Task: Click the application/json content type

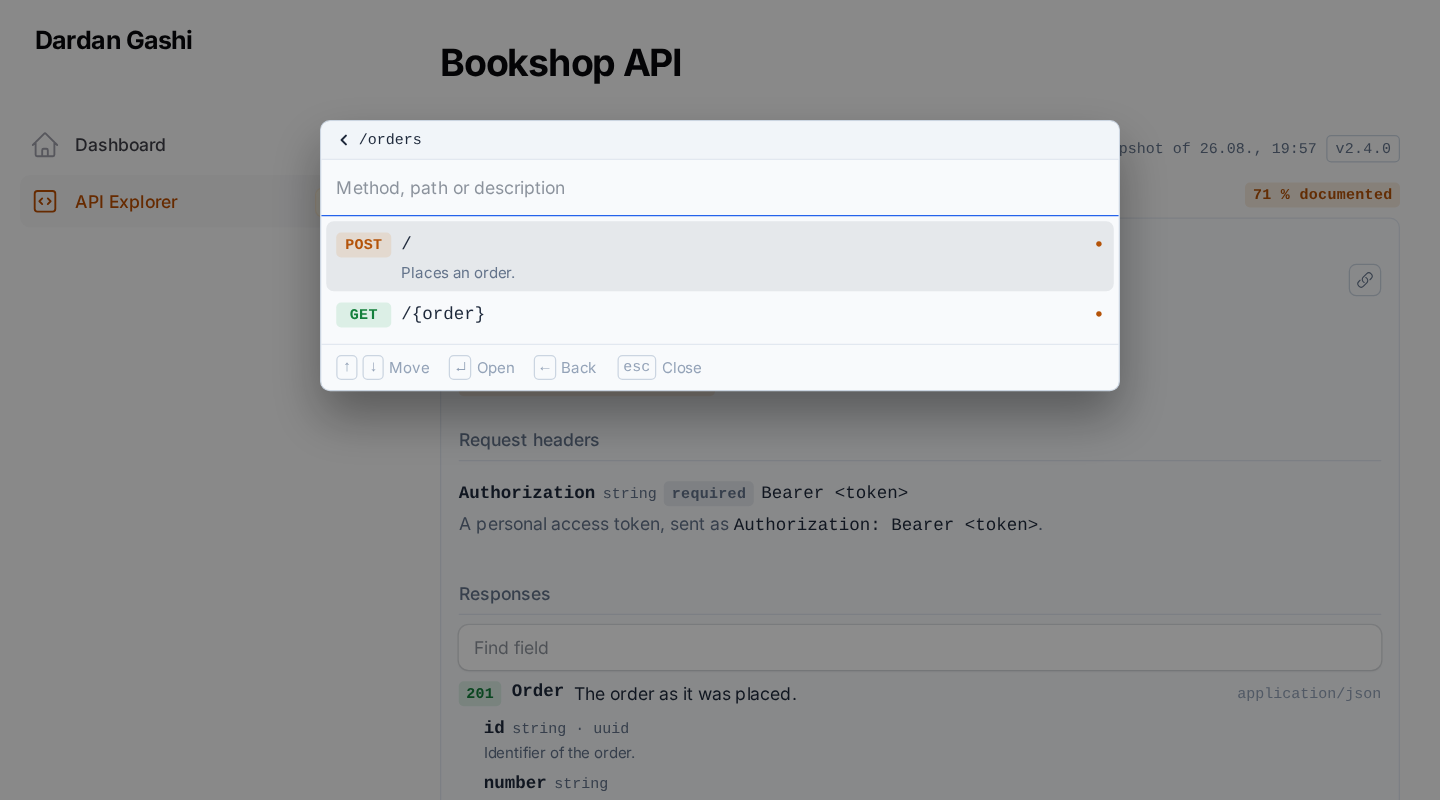Action: click(x=1309, y=694)
